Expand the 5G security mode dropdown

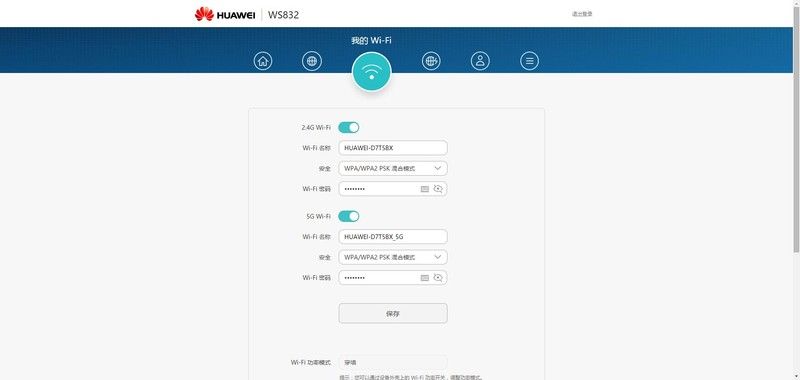(393, 257)
